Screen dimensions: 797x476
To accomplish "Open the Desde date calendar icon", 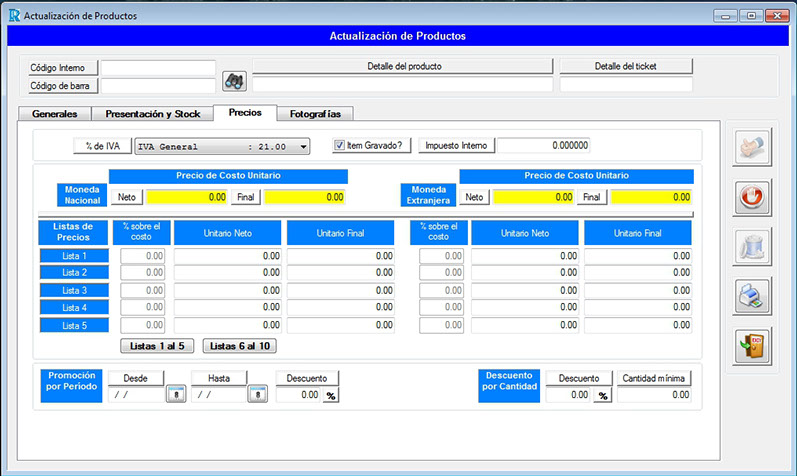I will click(x=174, y=394).
